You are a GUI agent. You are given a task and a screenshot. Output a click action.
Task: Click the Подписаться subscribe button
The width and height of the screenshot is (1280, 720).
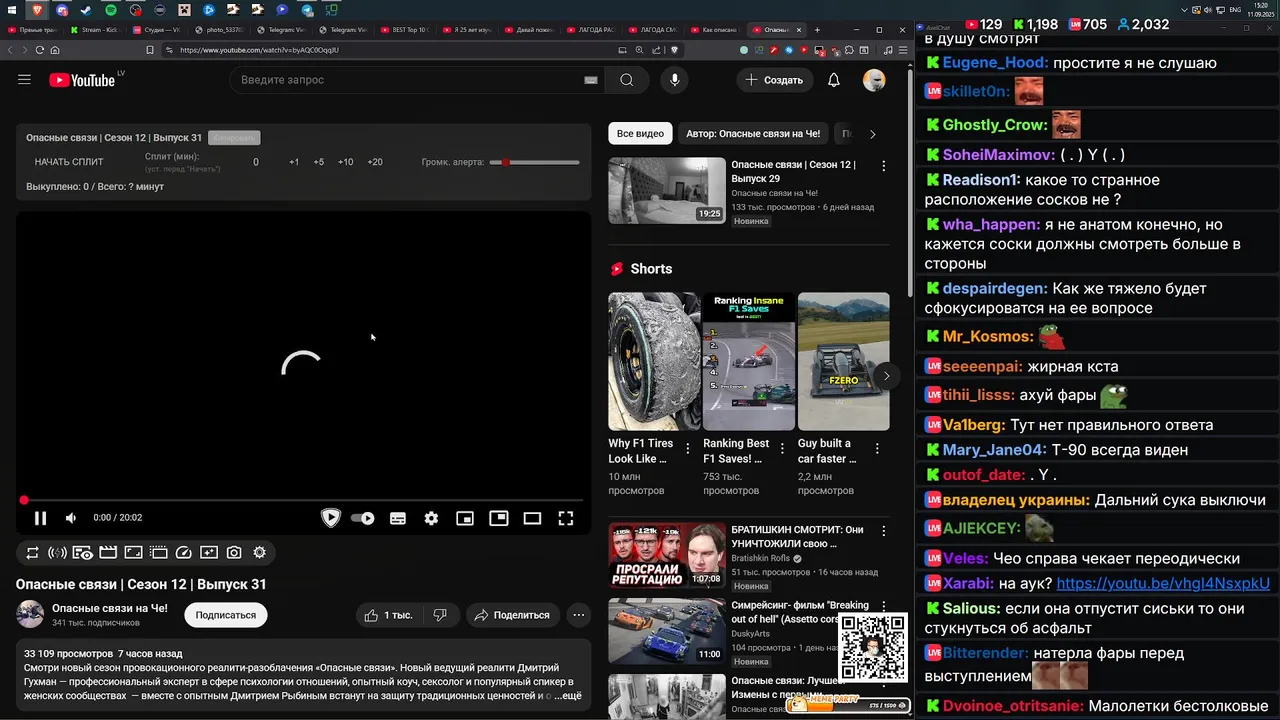pos(226,615)
